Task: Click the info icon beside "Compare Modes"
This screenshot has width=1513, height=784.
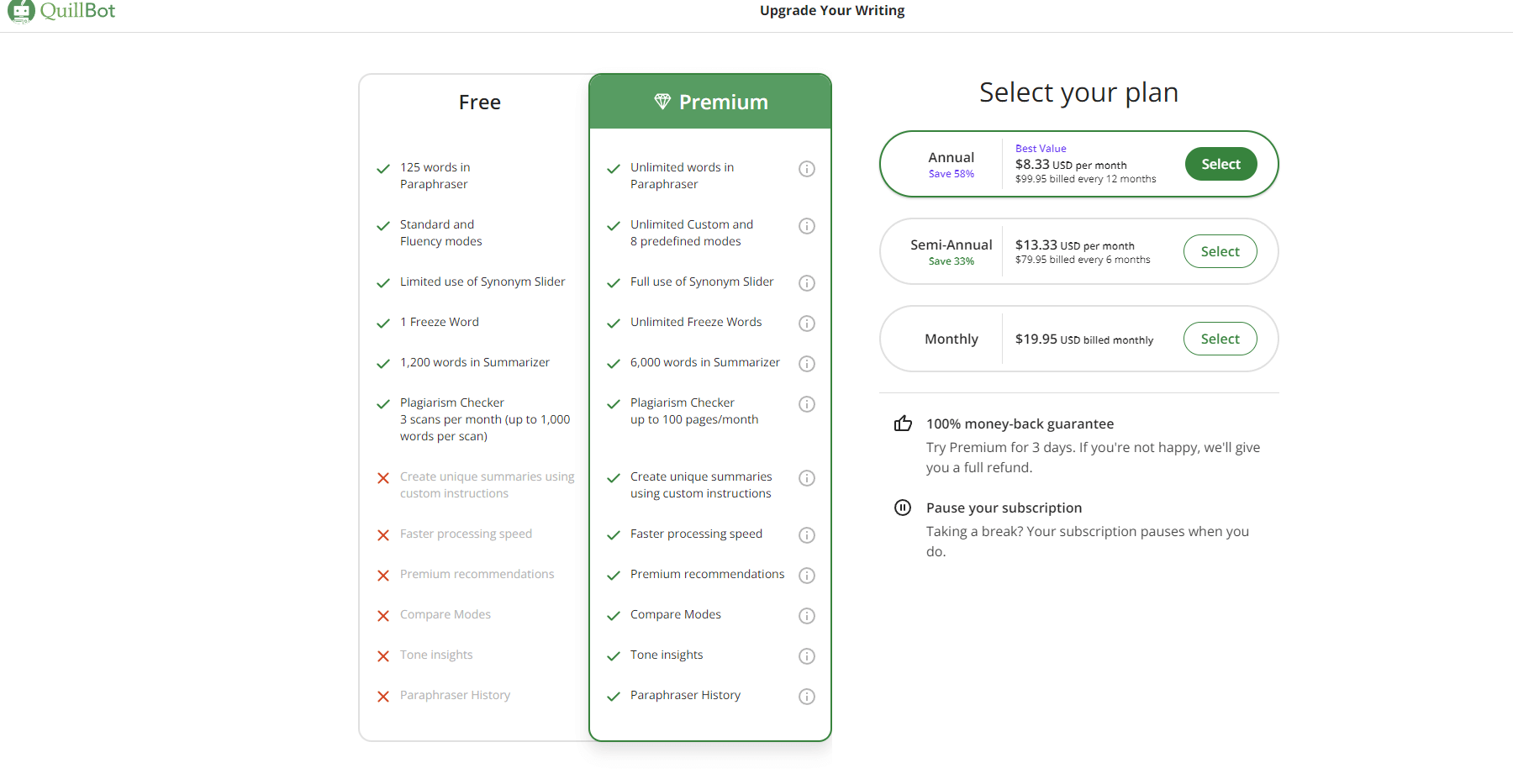Action: click(806, 615)
